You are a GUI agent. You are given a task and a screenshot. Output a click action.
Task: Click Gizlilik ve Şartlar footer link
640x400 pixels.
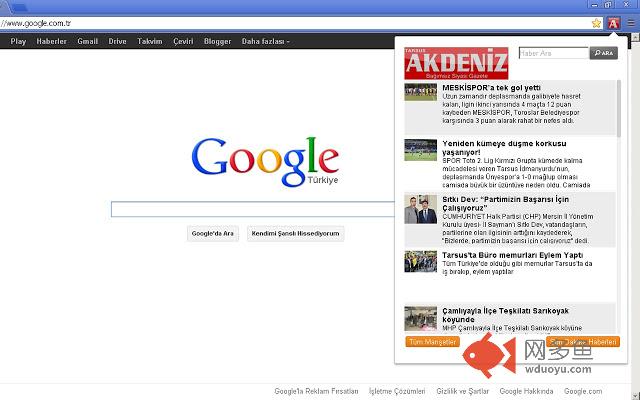[x=462, y=391]
